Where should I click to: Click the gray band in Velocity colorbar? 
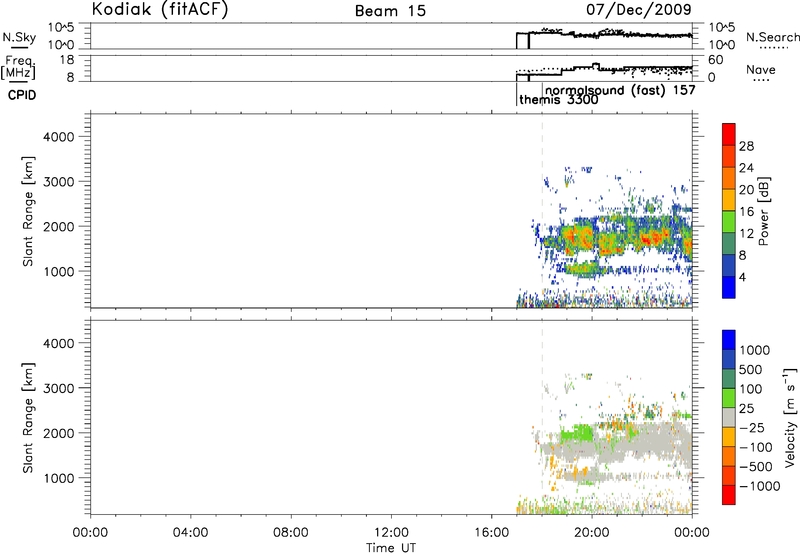[729, 417]
